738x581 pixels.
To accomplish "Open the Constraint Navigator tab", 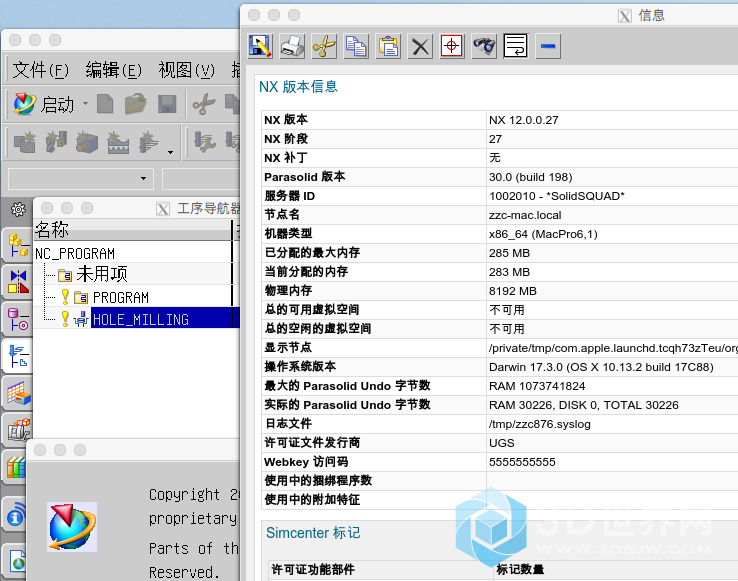I will 18,282.
